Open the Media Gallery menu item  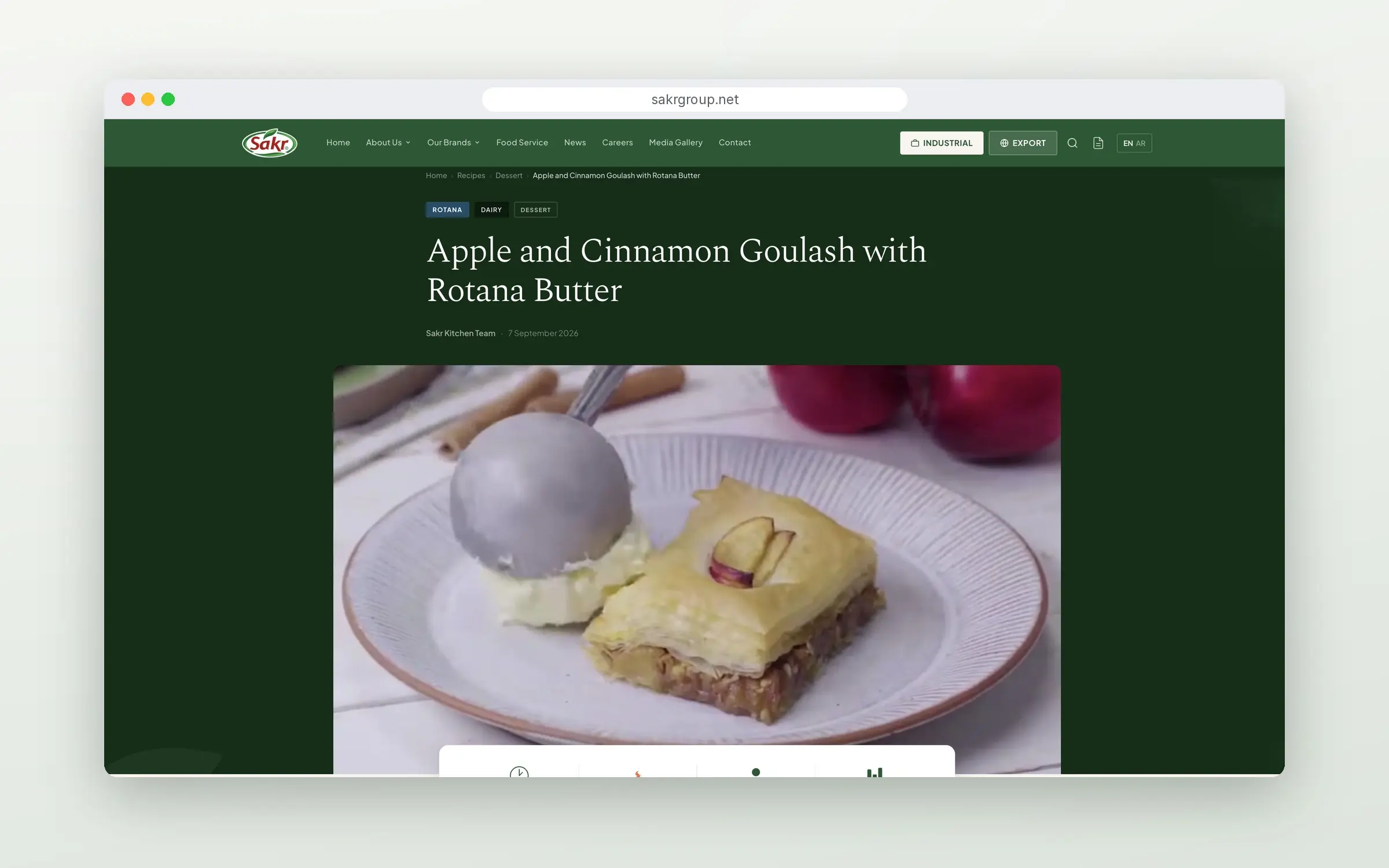[x=675, y=142]
